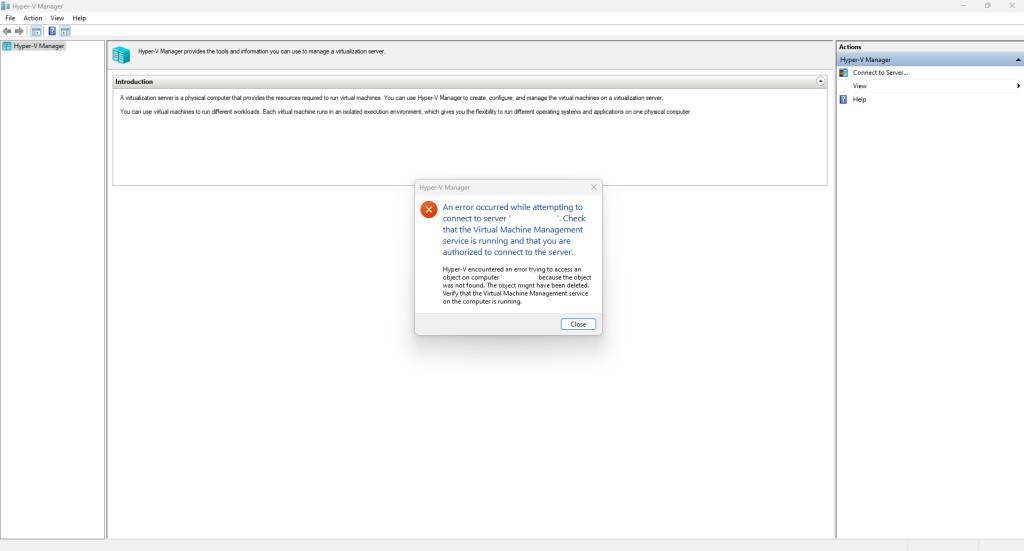Click the Connect to Server icon
Image resolution: width=1024 pixels, height=551 pixels.
click(x=844, y=72)
